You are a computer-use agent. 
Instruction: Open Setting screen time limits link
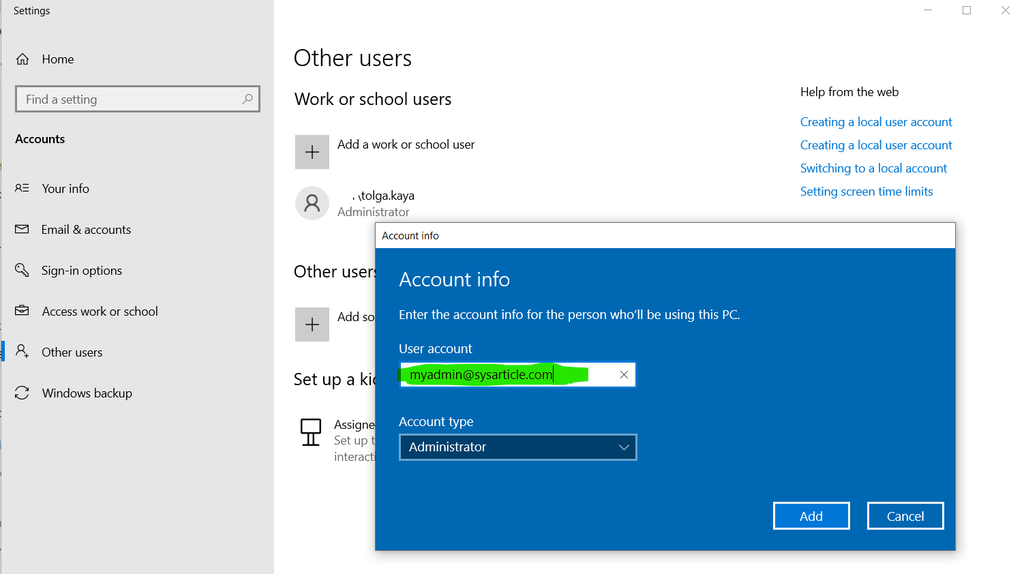pyautogui.click(x=867, y=191)
